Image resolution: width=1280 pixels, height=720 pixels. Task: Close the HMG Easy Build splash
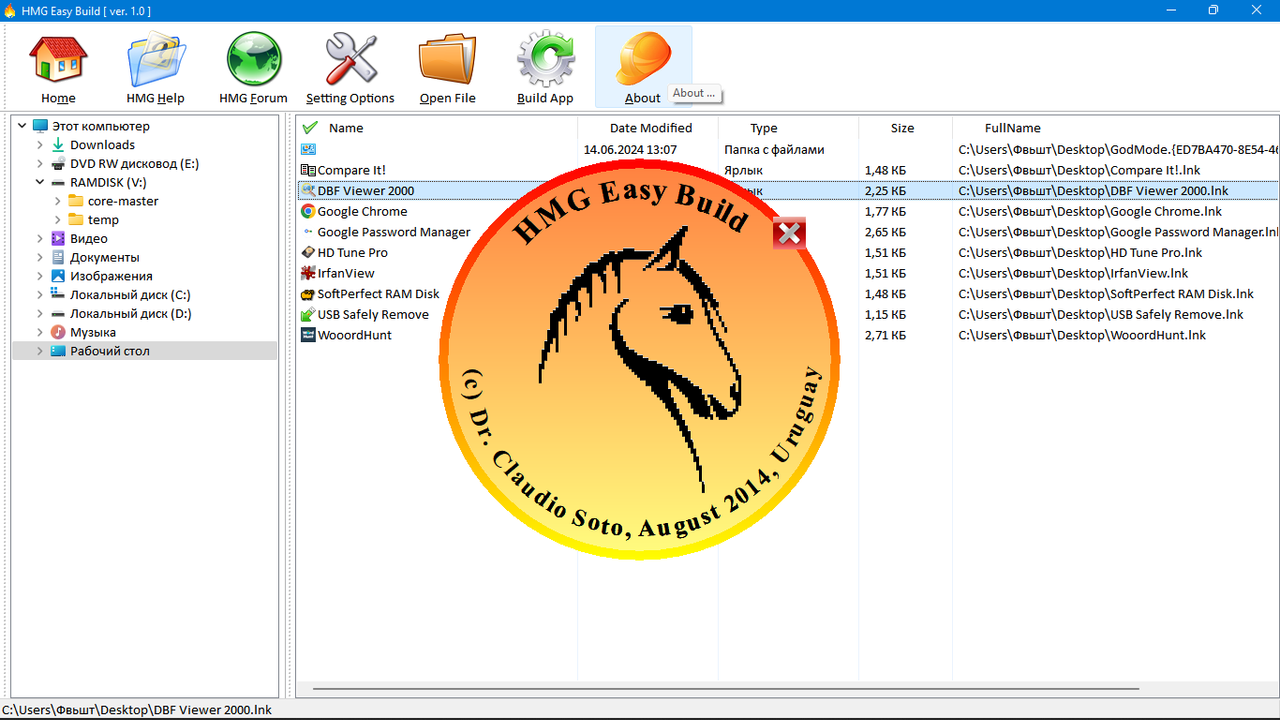(x=789, y=233)
